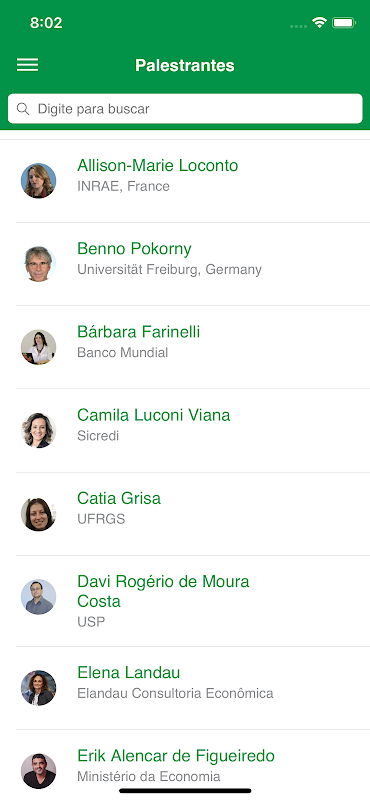Click the "Digite para buscar" search field

(x=185, y=109)
